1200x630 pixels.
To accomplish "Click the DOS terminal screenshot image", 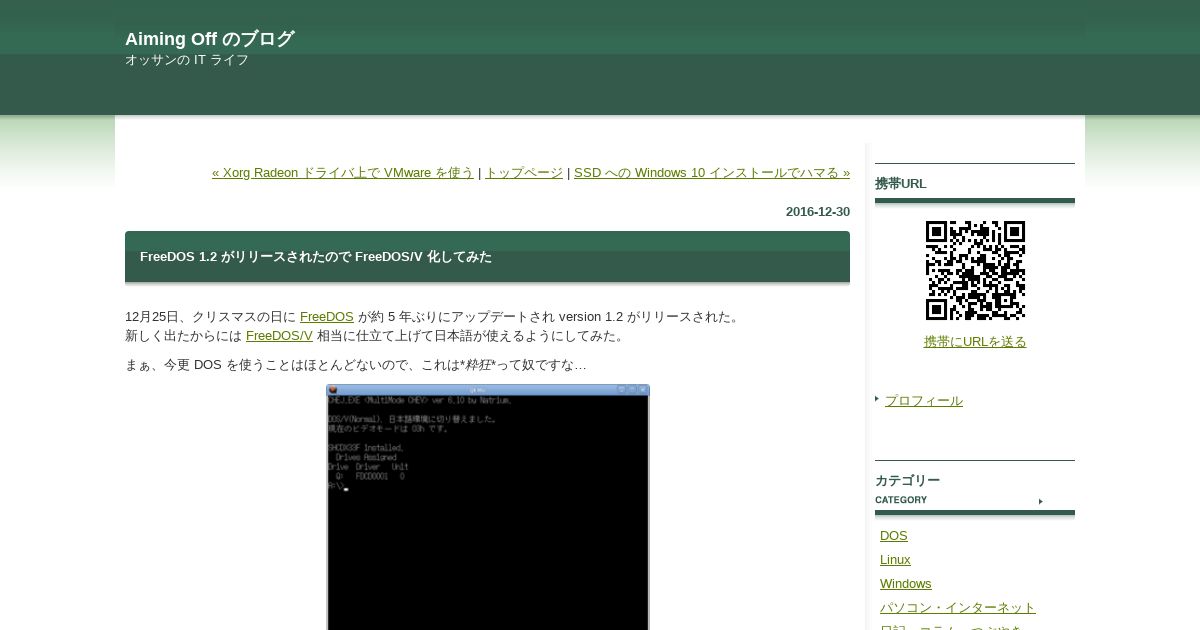I will coord(488,507).
